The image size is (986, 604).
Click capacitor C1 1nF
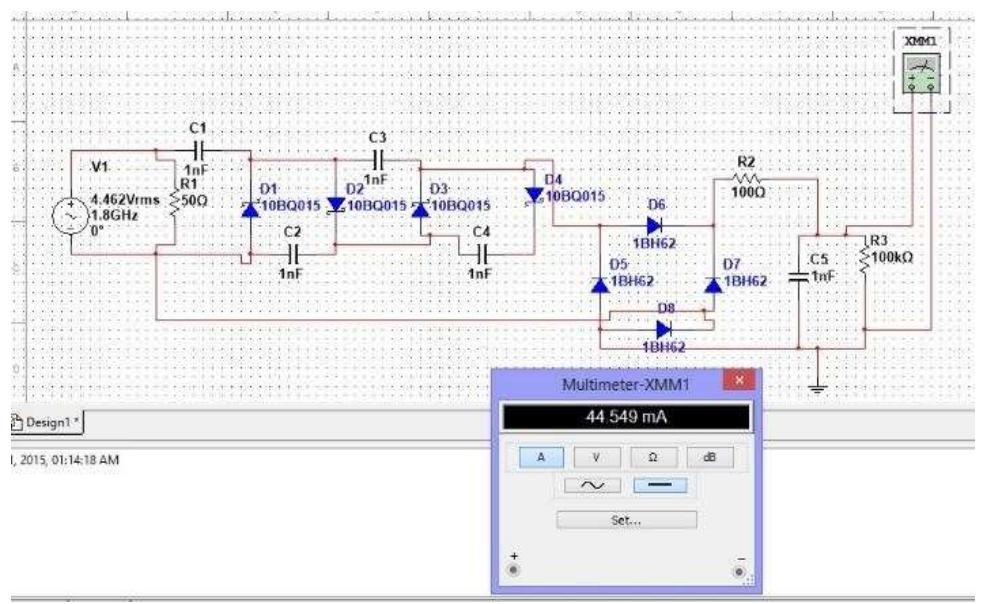pyautogui.click(x=199, y=151)
